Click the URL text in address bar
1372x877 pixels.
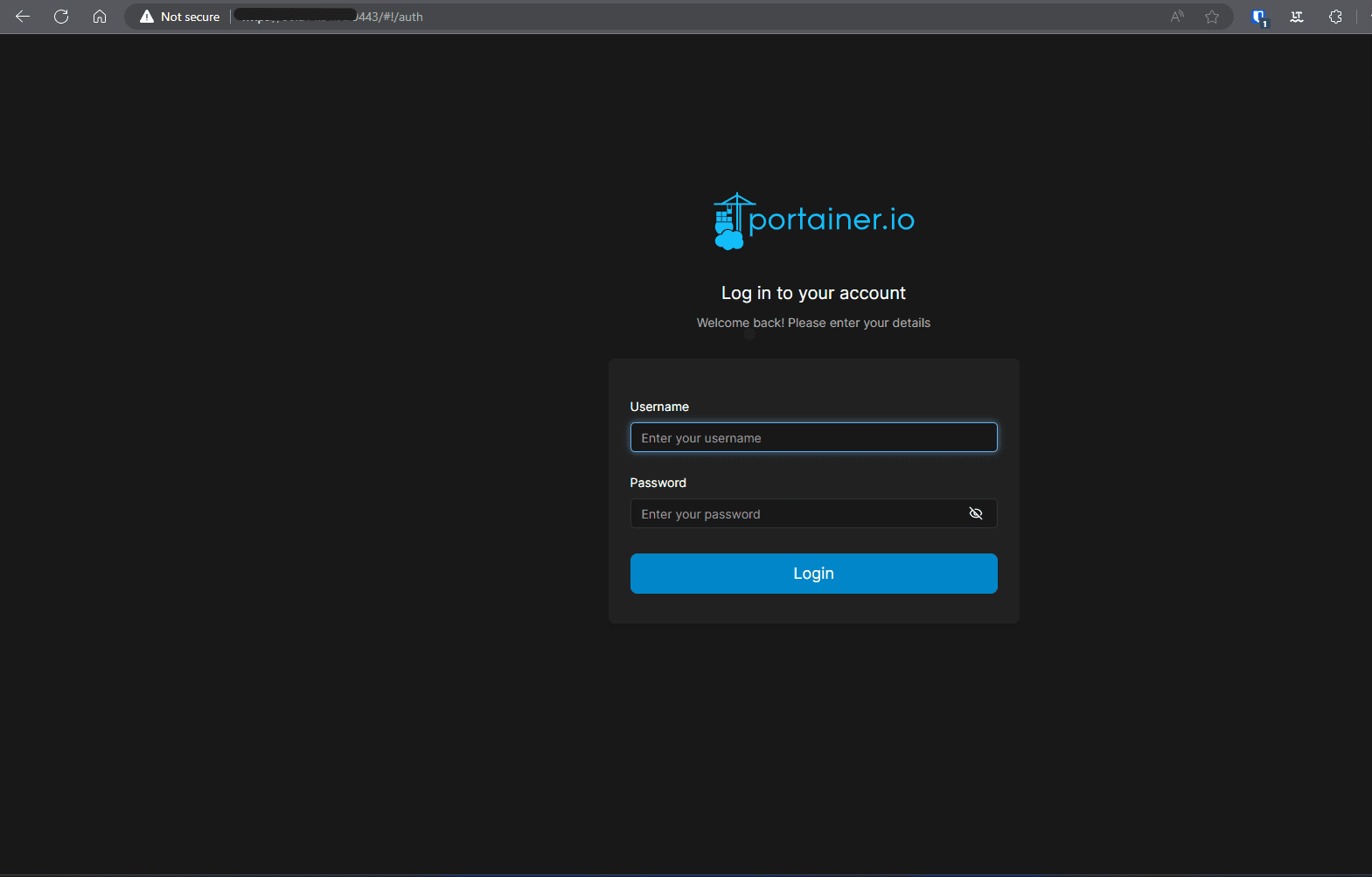(x=389, y=17)
